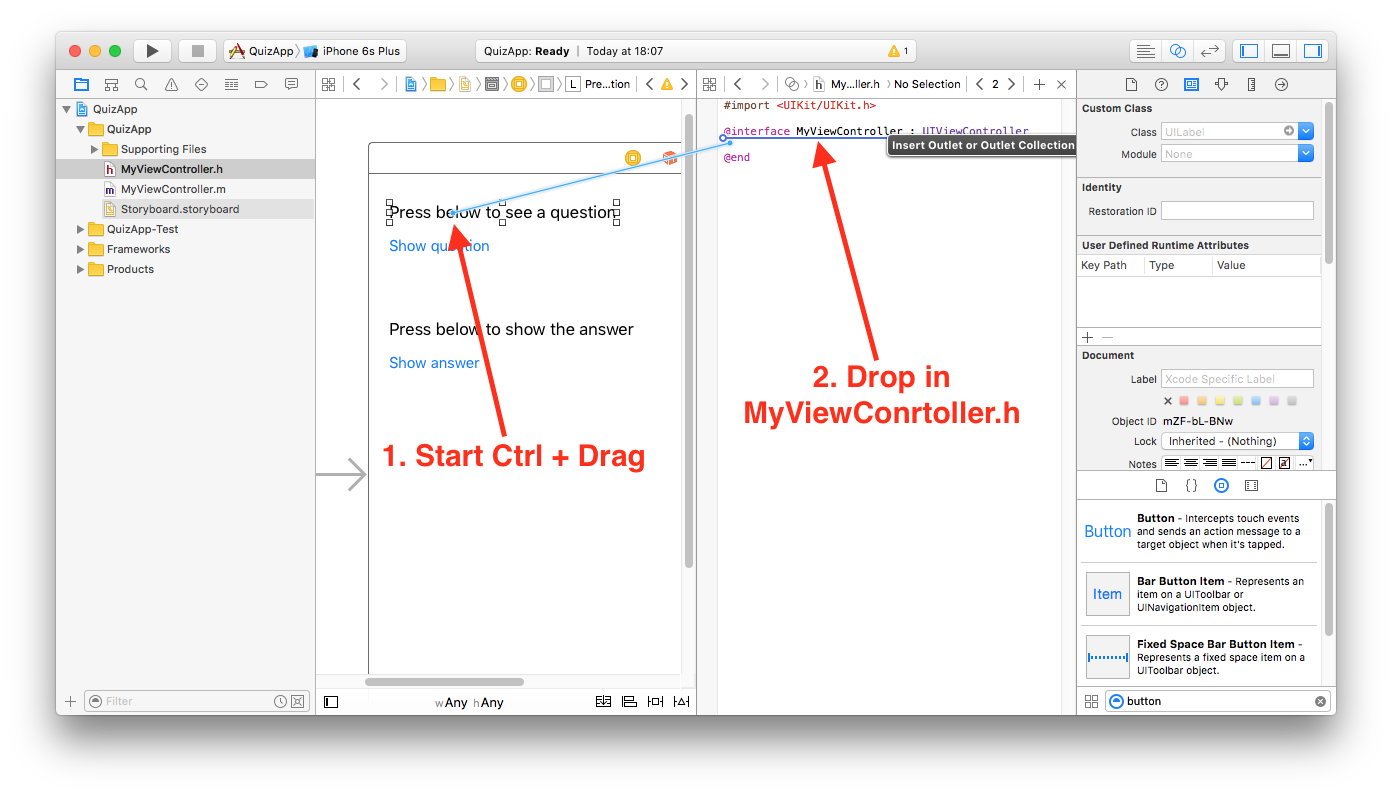Toggle the Utilities panel visibility

coord(1313,51)
